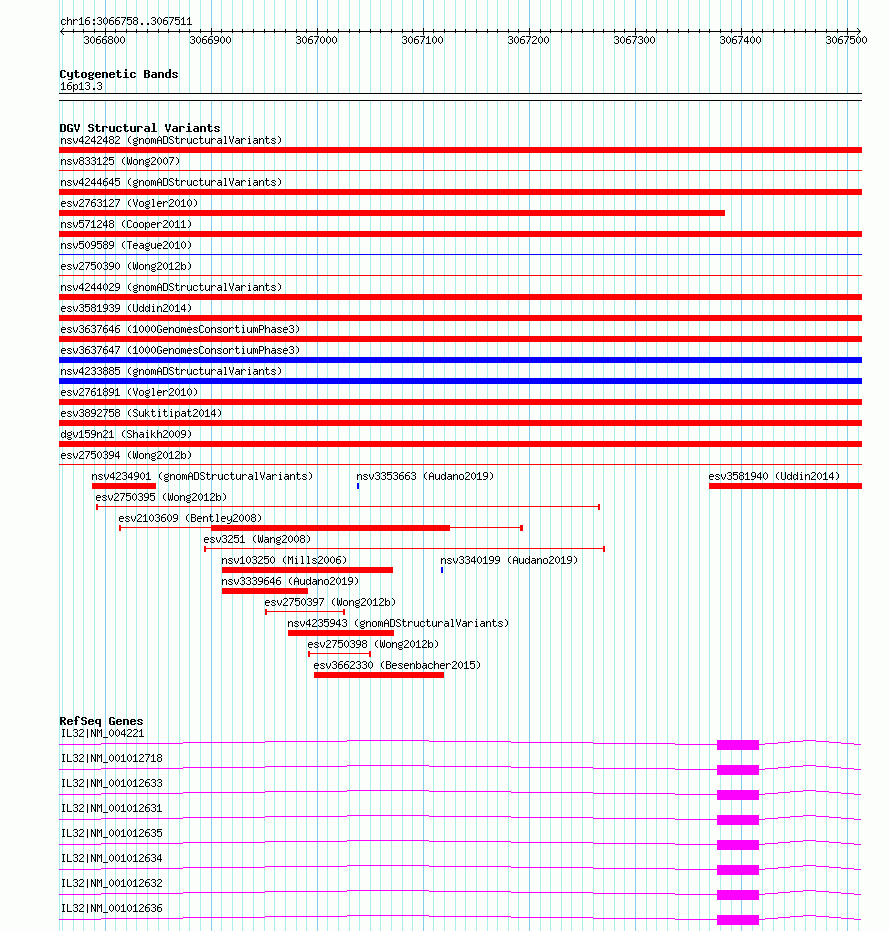
Task: Click the blue esv3637647 variant bar
Action: coord(460,360)
